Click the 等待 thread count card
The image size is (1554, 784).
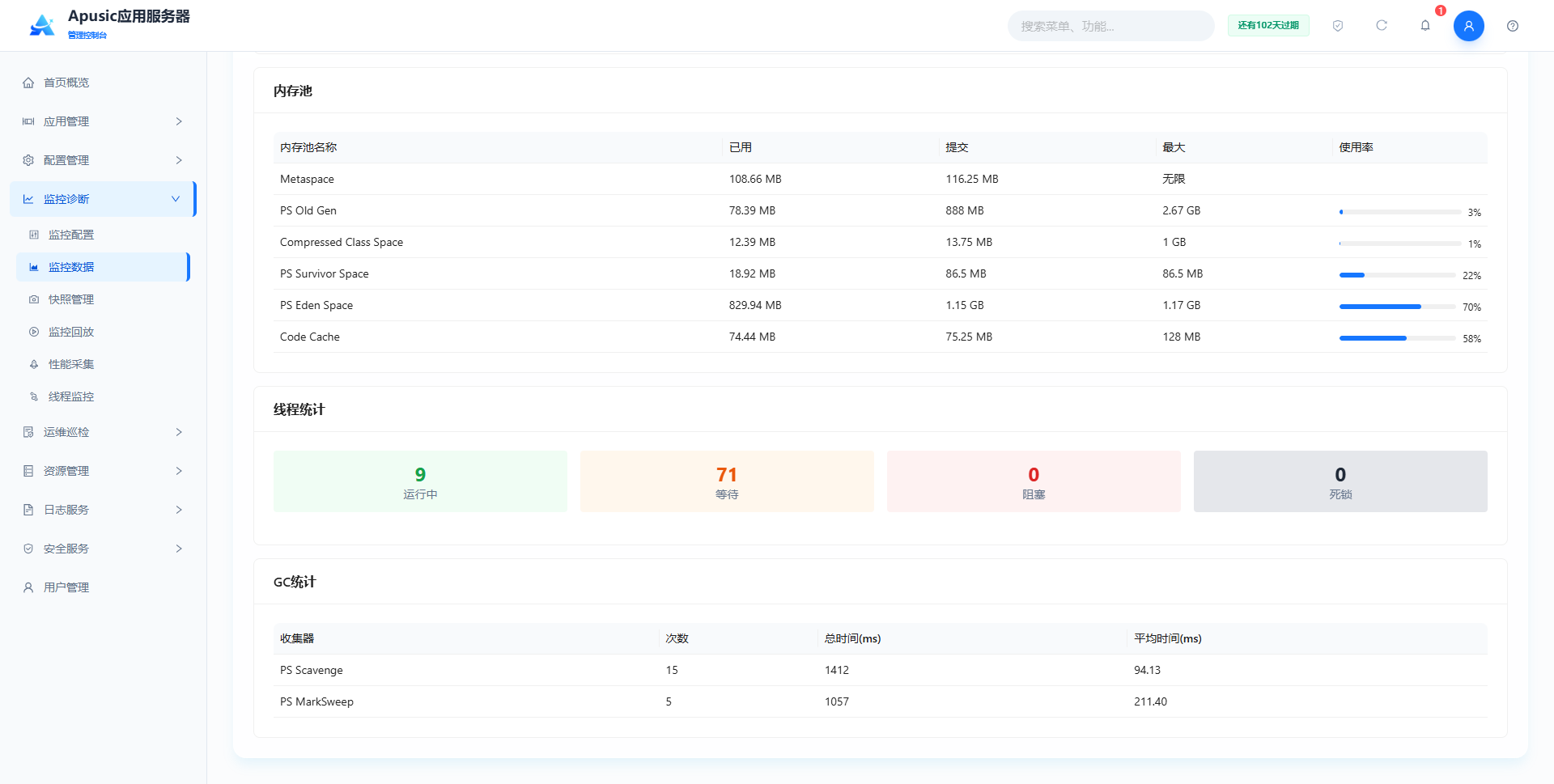[727, 481]
